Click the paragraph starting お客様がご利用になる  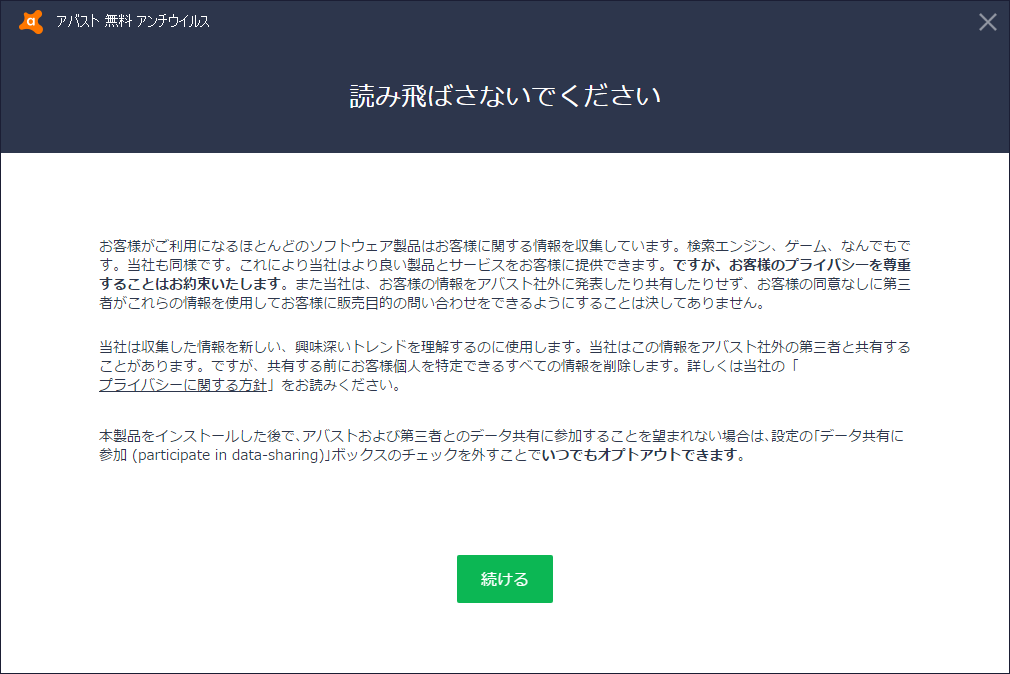pos(504,274)
